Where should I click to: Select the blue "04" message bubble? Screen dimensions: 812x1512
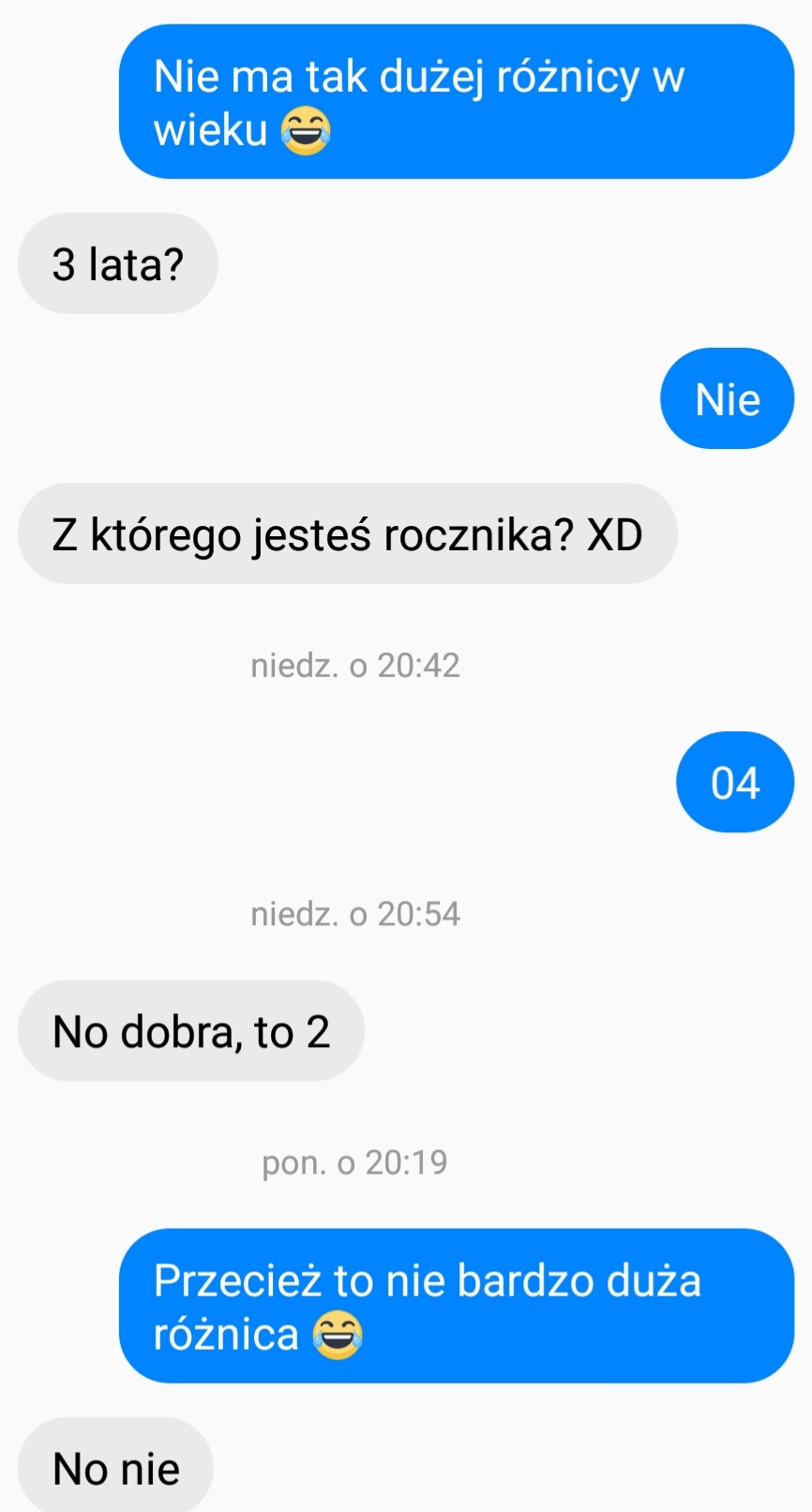pyautogui.click(x=735, y=782)
